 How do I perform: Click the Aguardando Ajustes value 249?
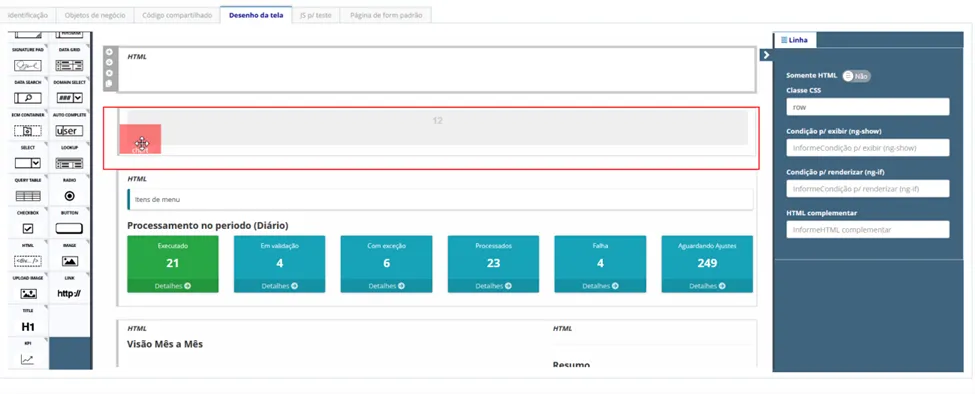point(707,263)
